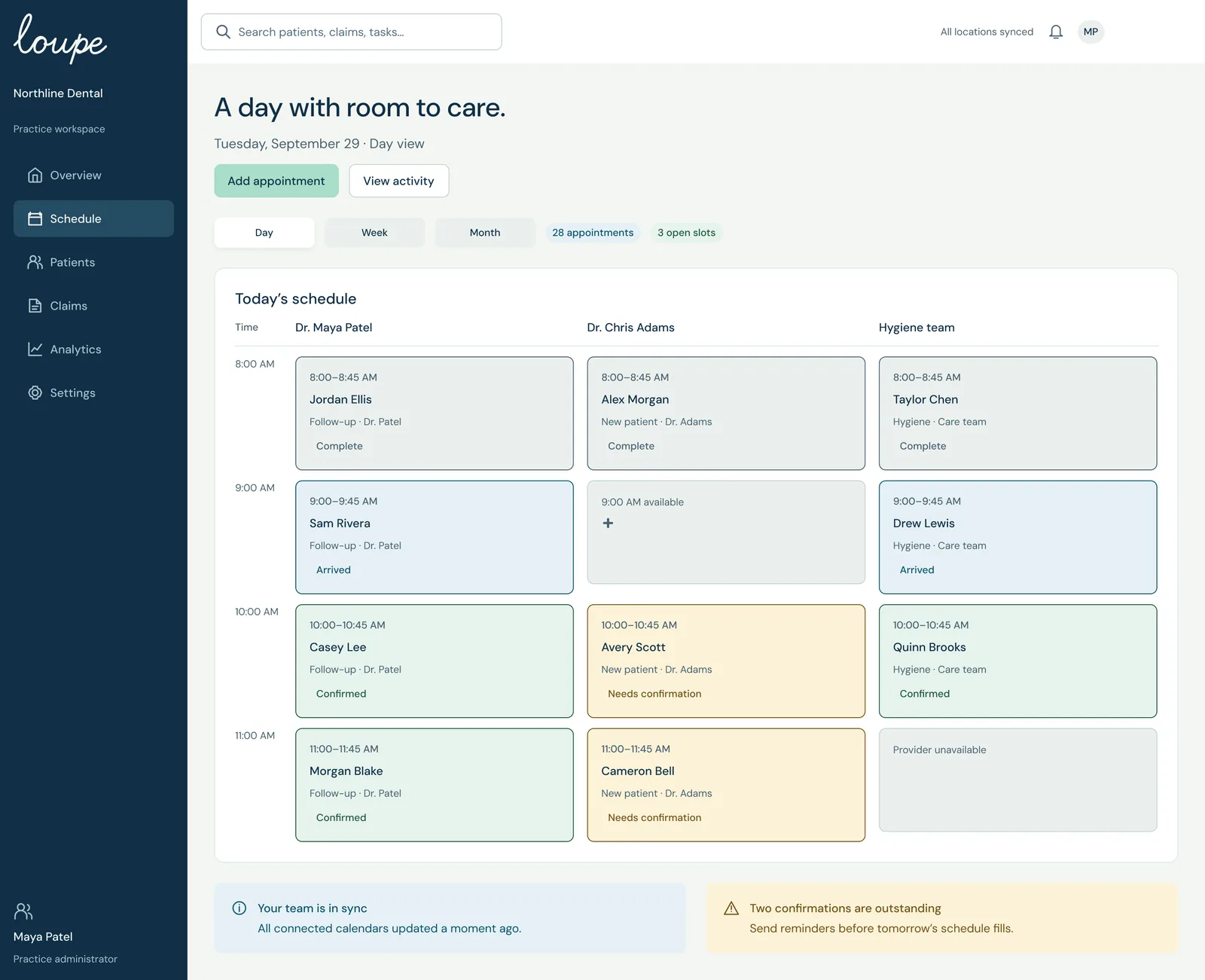
Task: Open Cameron Bell appointment card
Action: [x=726, y=785]
